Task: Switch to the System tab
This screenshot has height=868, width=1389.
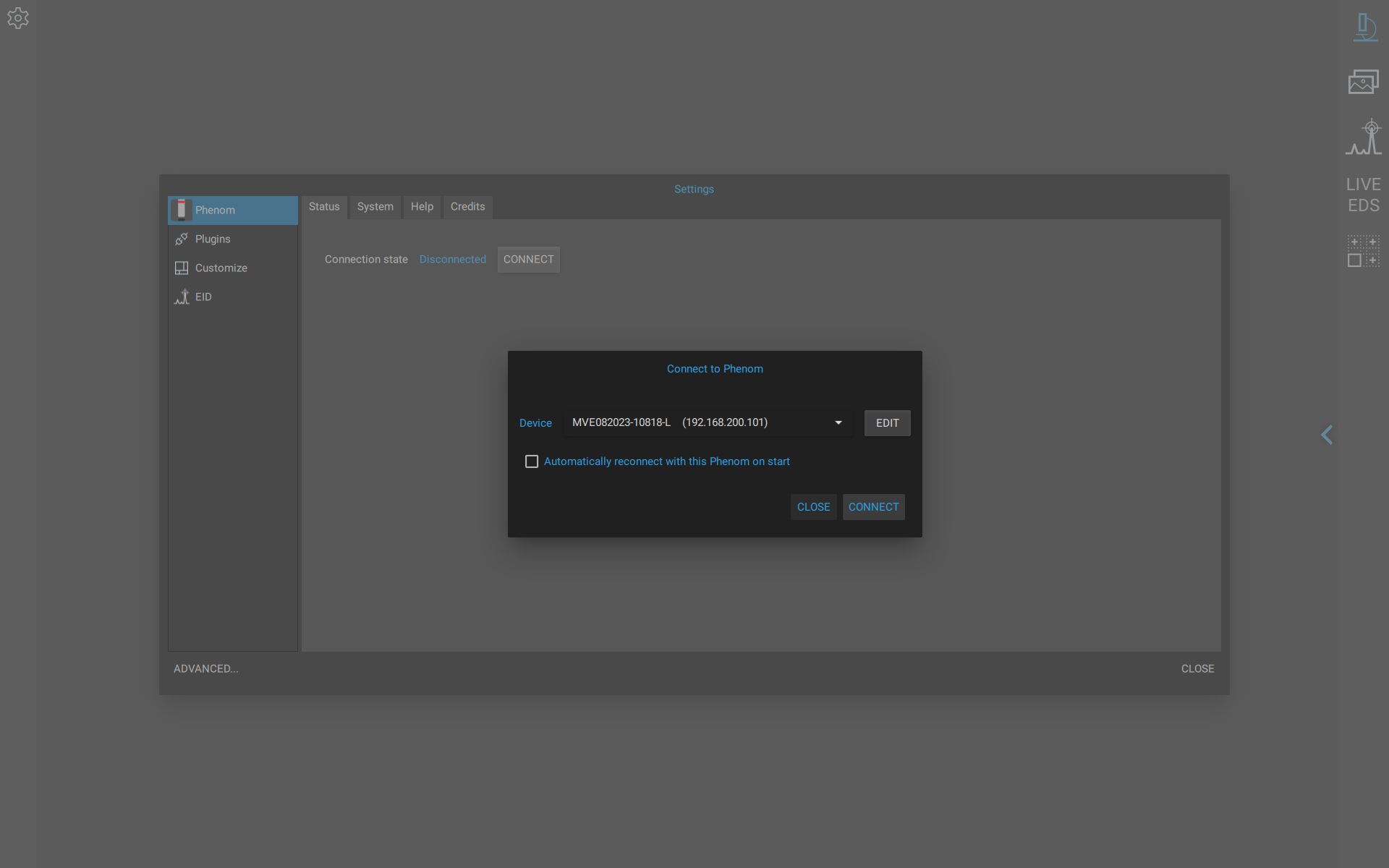Action: click(375, 207)
